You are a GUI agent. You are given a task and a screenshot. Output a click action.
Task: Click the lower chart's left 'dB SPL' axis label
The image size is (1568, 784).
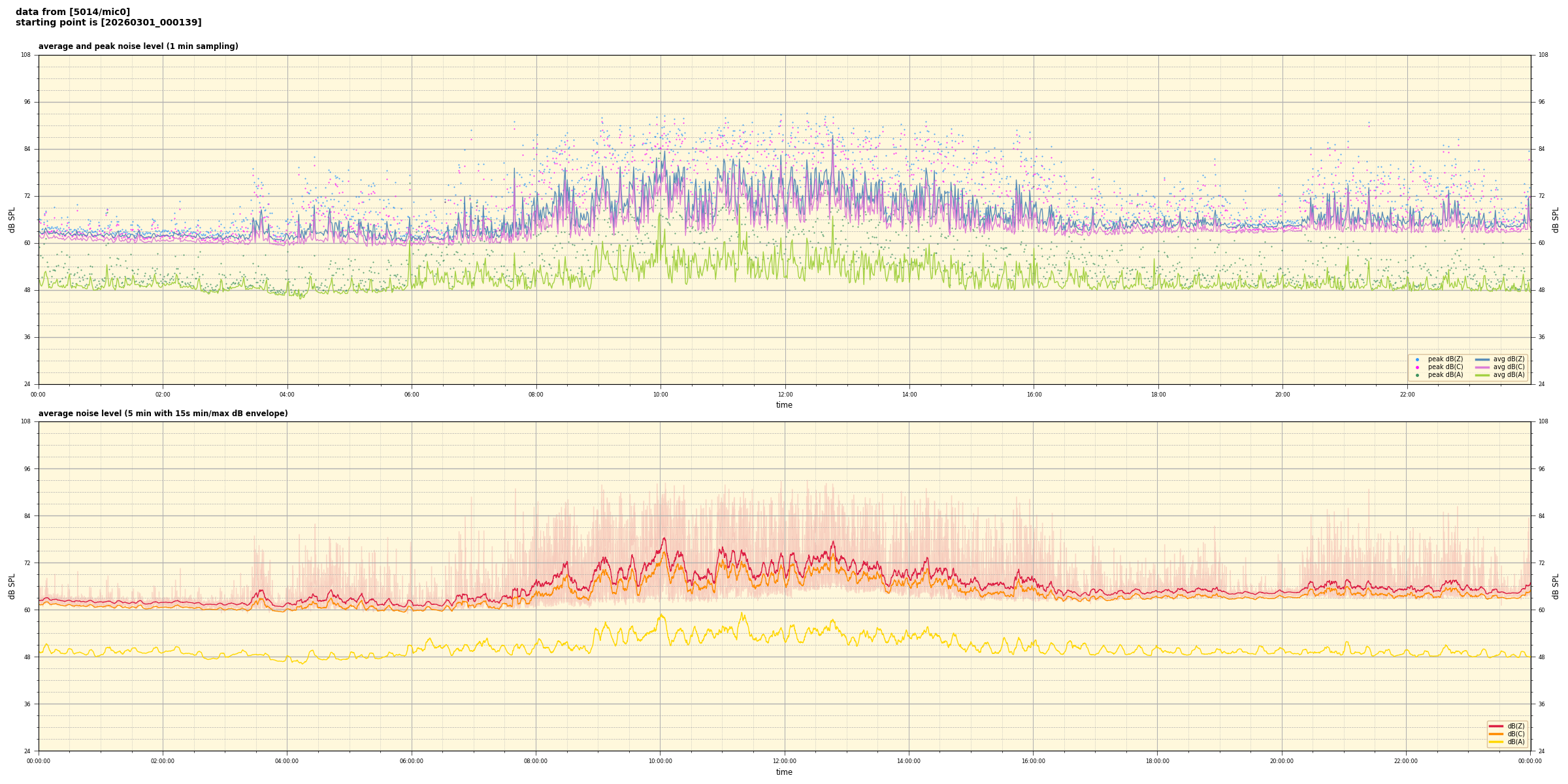tap(12, 586)
